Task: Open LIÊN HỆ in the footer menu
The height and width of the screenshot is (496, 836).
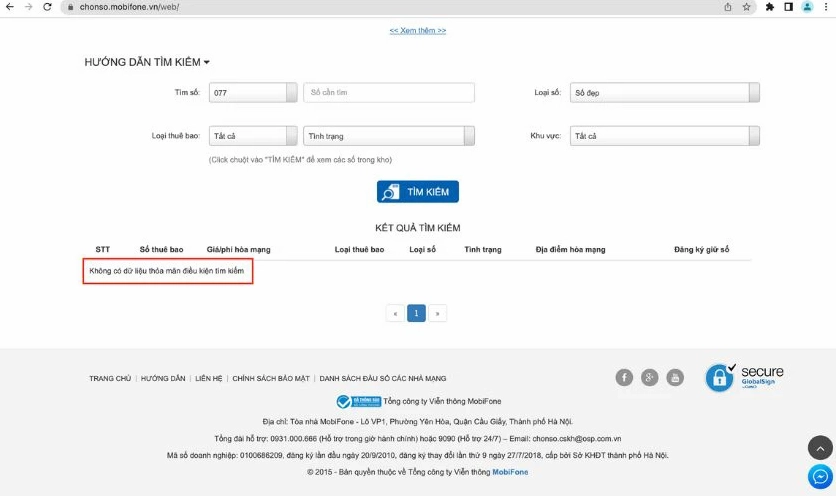Action: pos(208,378)
